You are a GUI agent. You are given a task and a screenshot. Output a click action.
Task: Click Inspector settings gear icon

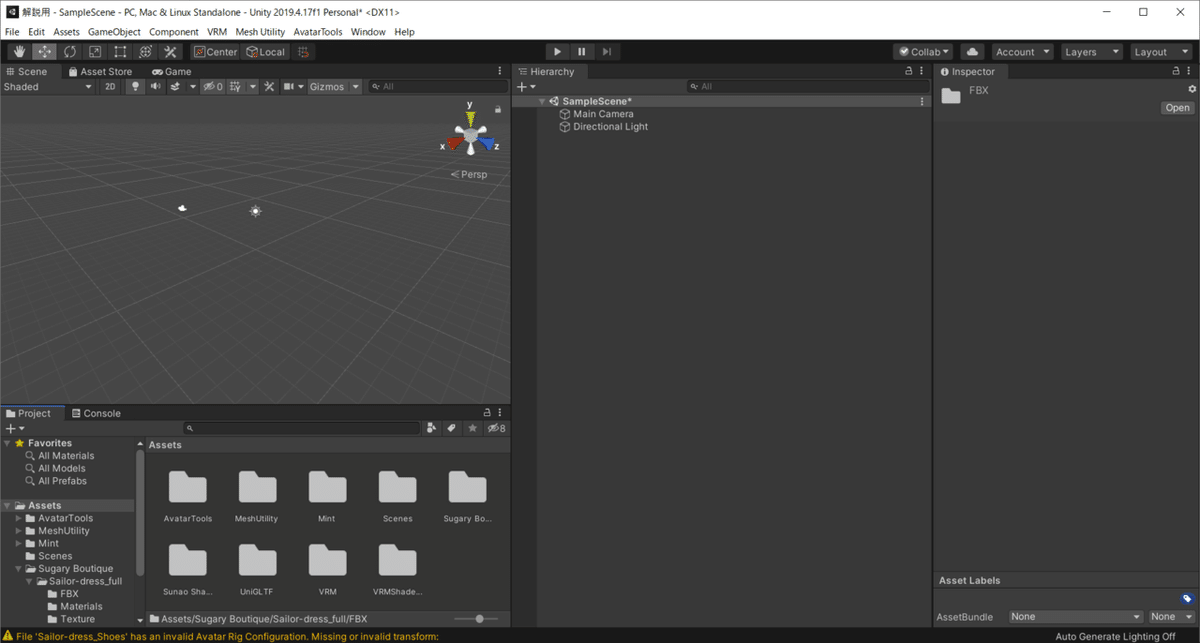(1192, 90)
